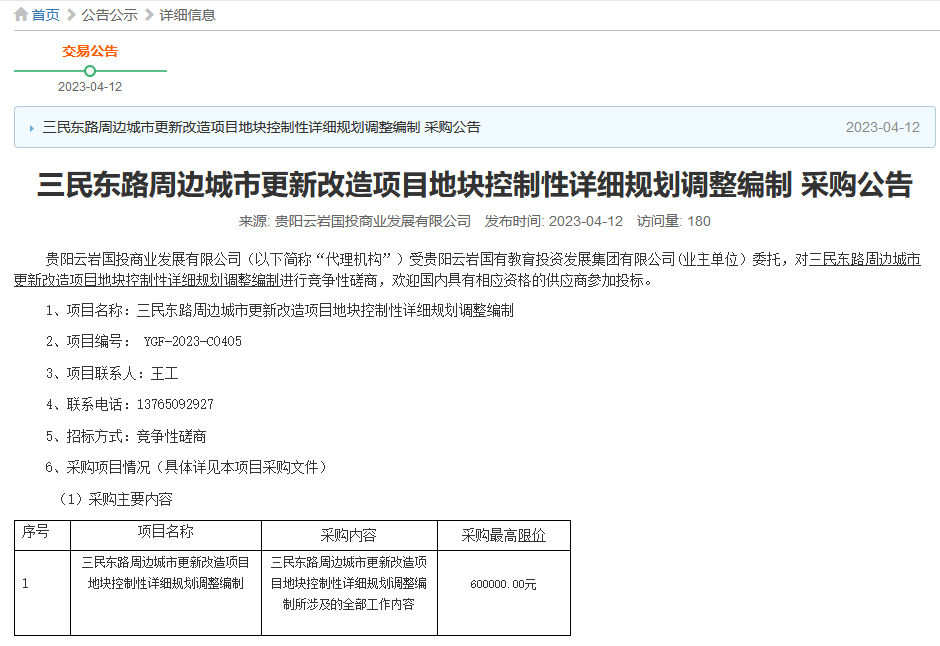Open the announcement link in the blue bar

coord(261,127)
